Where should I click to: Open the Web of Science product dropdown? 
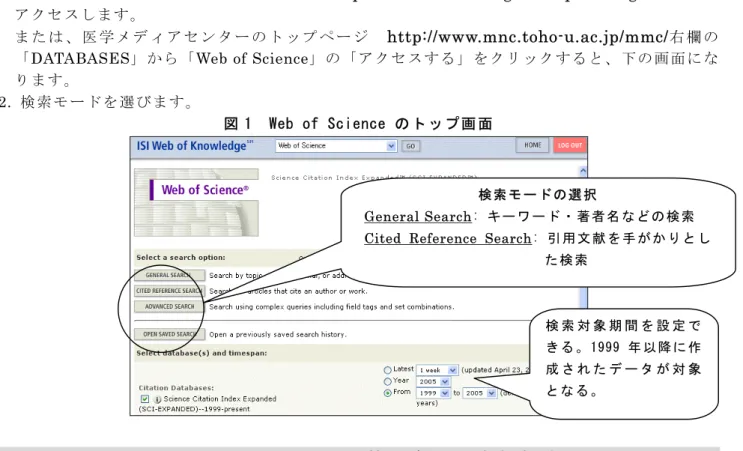335,146
